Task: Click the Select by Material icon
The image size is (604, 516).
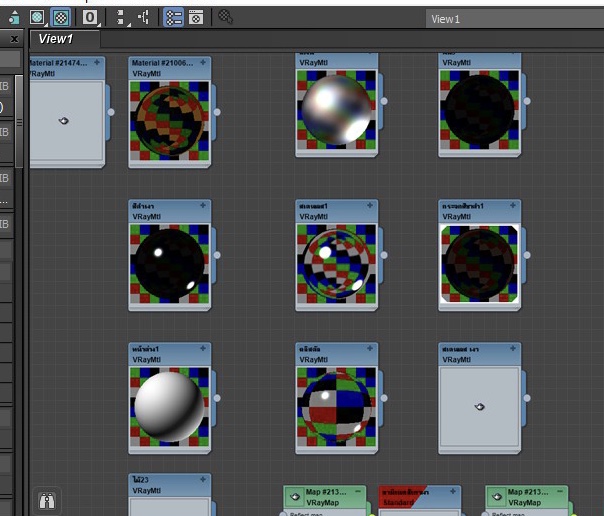Action: 226,17
